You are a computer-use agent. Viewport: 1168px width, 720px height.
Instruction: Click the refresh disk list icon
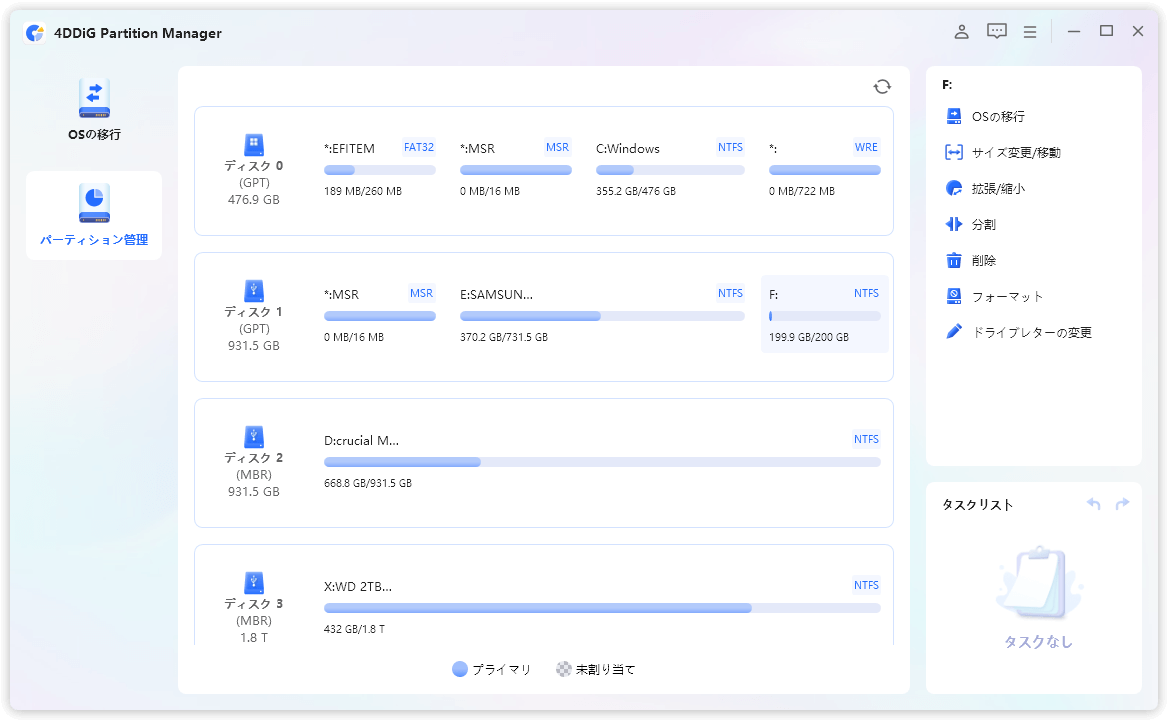882,87
